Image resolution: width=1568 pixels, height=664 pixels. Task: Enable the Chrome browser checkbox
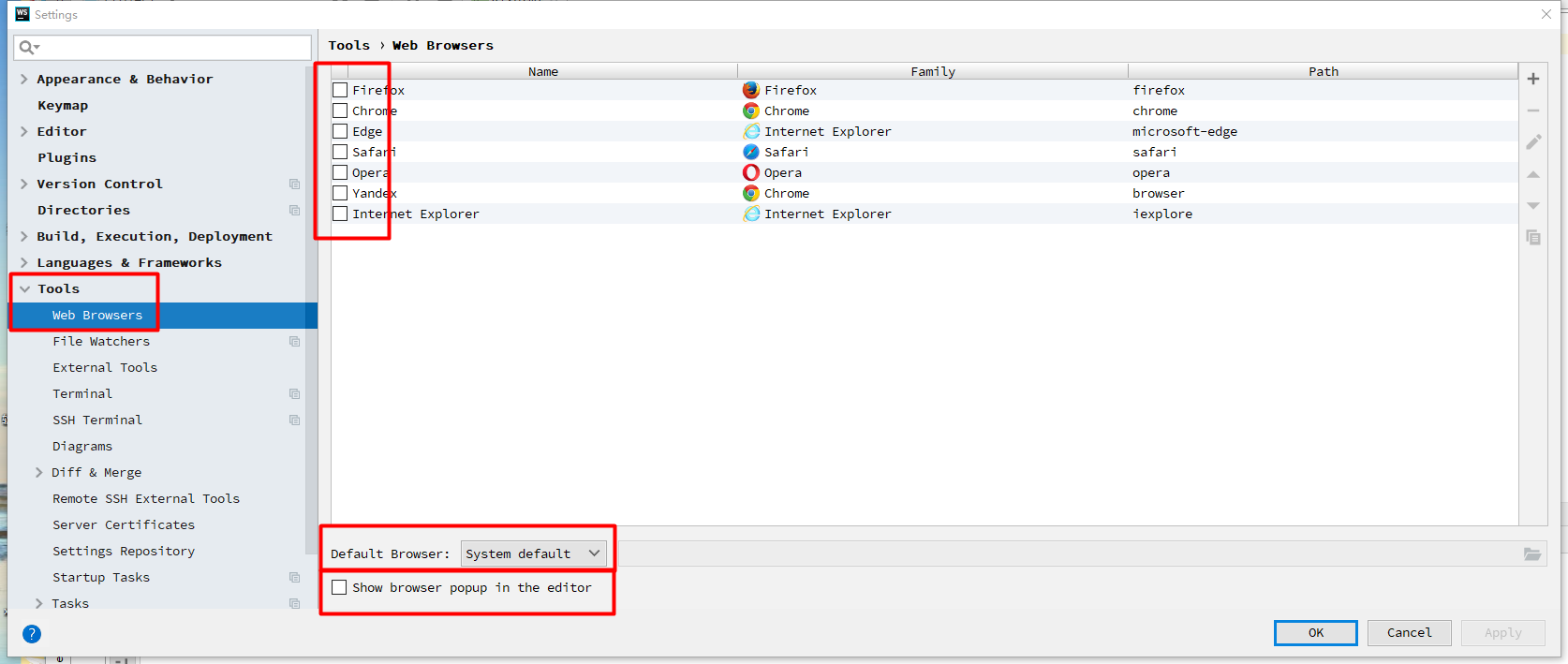tap(340, 111)
